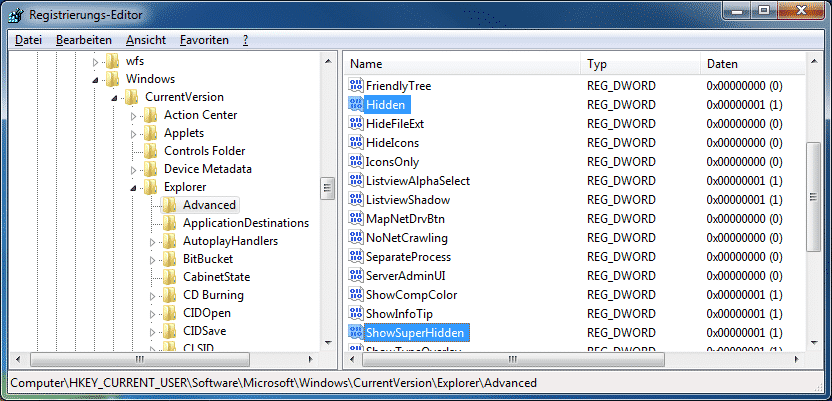Select the CIDOpen key
Image resolution: width=832 pixels, height=401 pixels.
pos(207,313)
